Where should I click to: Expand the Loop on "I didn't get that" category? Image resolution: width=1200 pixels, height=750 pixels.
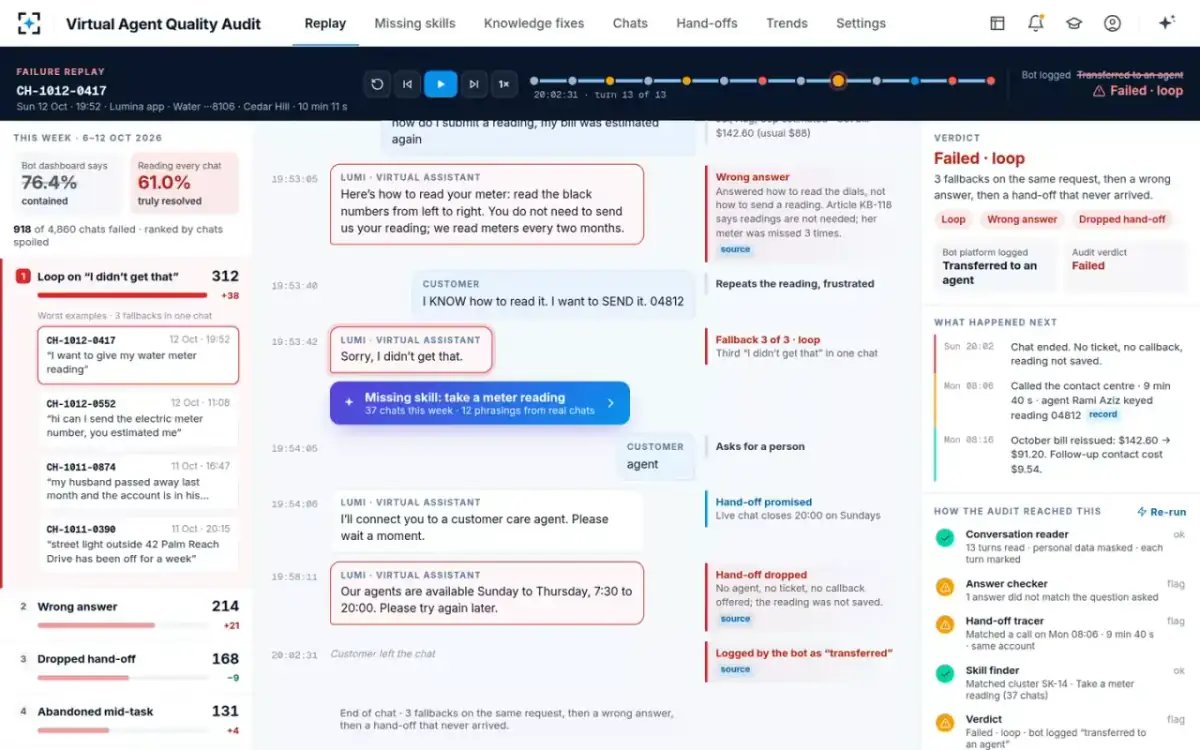click(127, 283)
